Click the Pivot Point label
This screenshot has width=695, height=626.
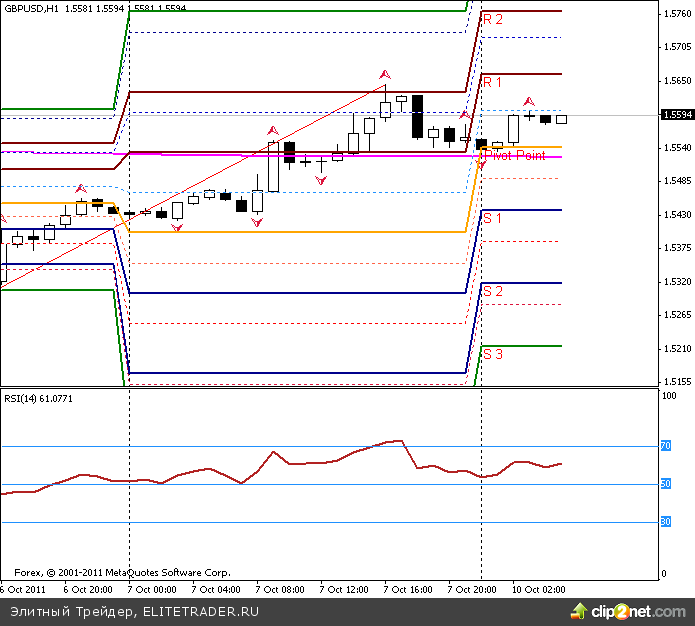[x=515, y=156]
